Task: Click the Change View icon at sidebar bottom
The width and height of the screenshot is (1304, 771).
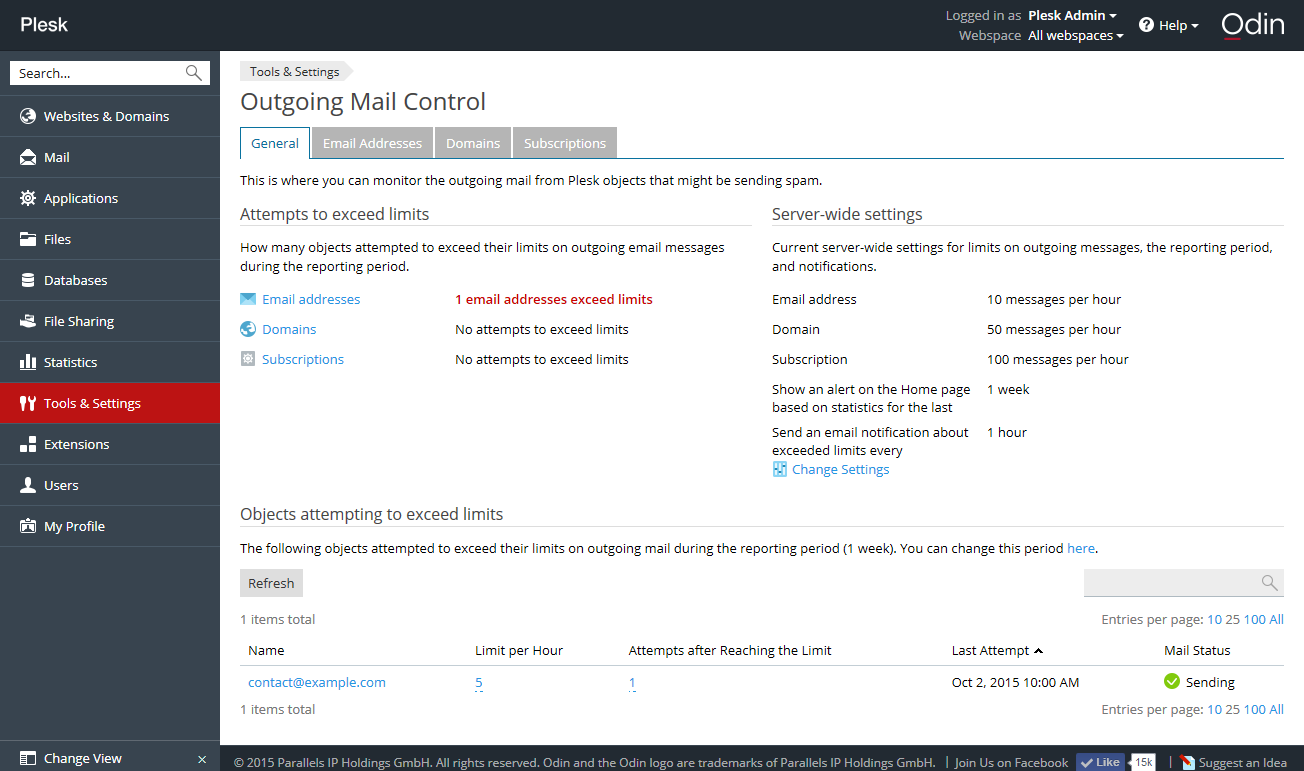Action: 28,758
